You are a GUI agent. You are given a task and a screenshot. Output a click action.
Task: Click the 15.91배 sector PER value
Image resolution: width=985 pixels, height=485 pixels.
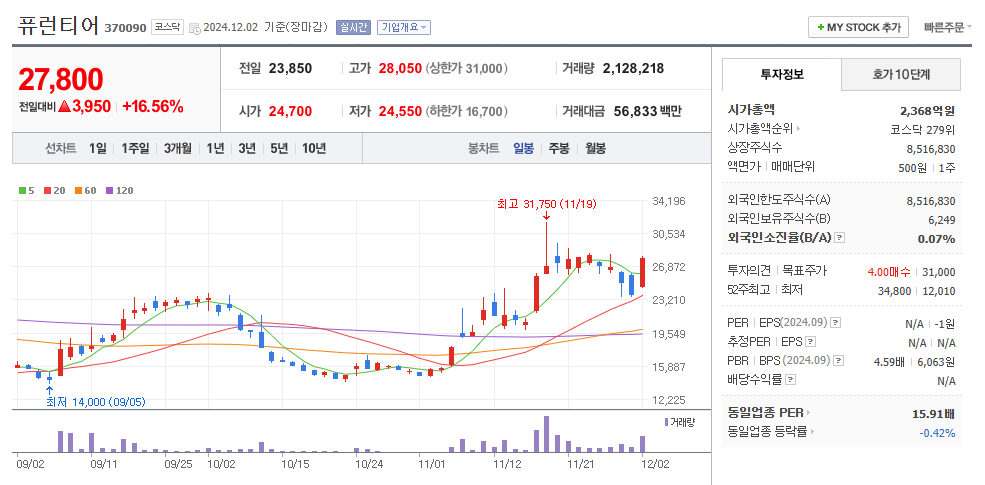coord(933,414)
